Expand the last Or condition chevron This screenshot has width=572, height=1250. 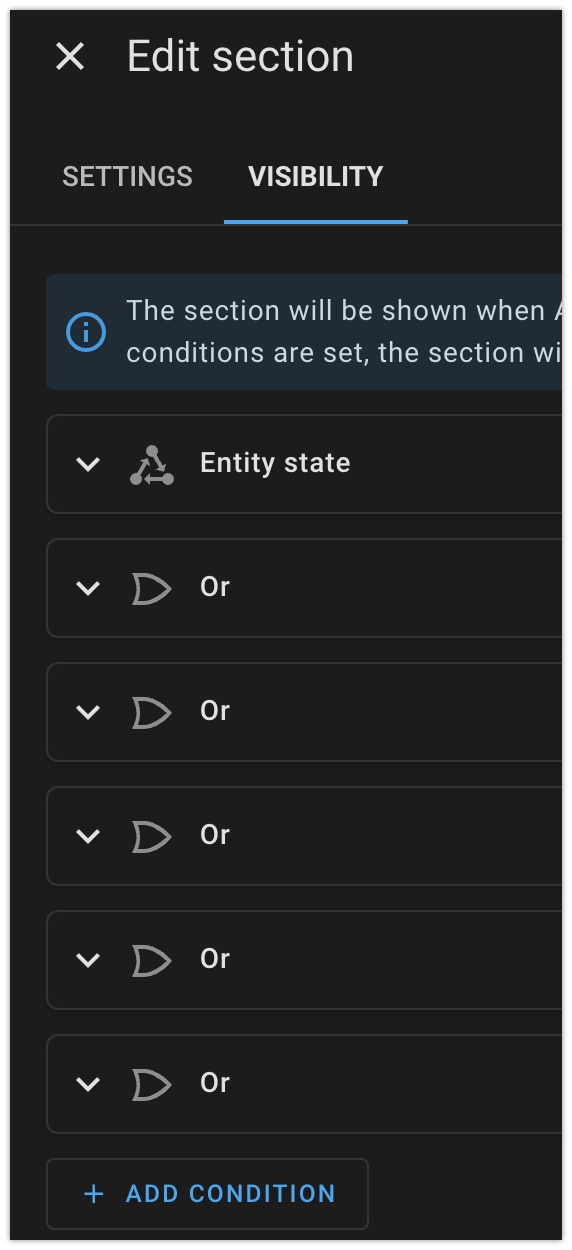[x=89, y=1085]
